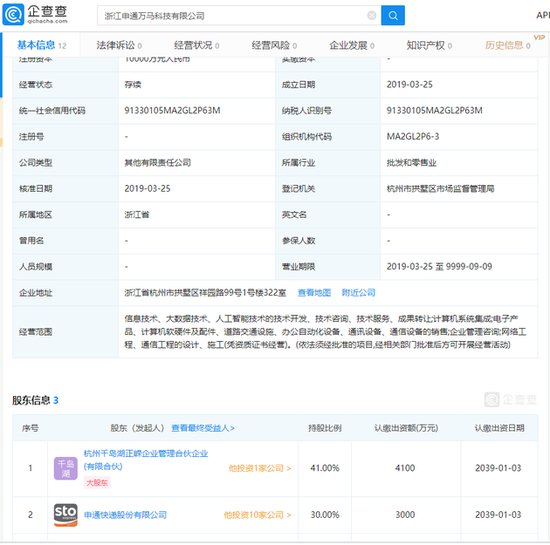Image resolution: width=550 pixels, height=545 pixels.
Task: Switch to the 经营风险 tab
Action: (x=274, y=45)
